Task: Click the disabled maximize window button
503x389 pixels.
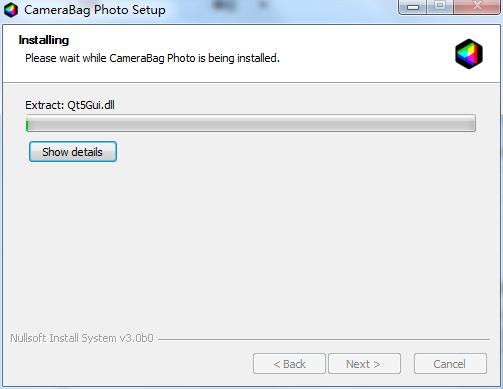Action: coord(440,7)
